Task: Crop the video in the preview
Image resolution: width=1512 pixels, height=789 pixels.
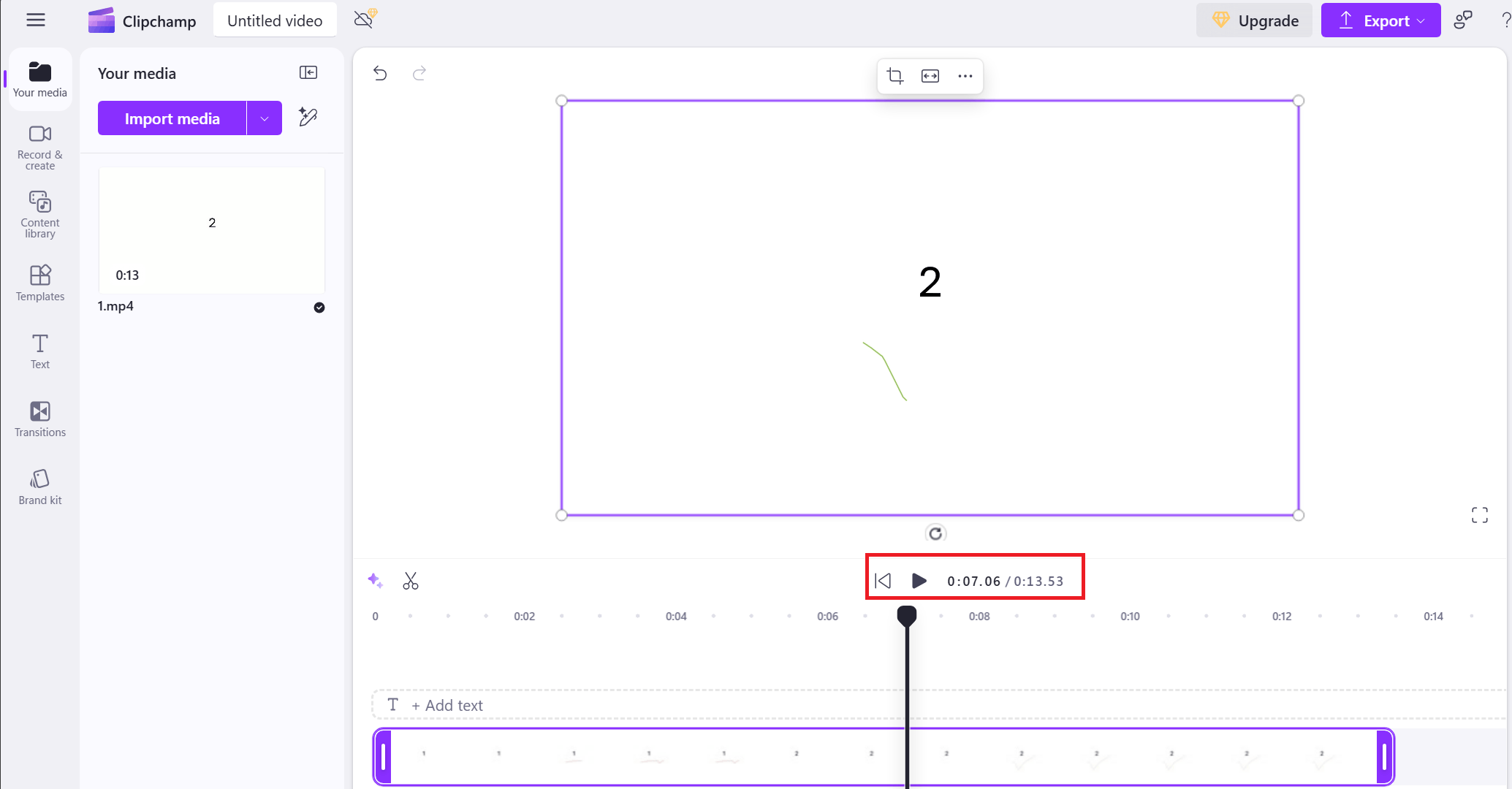Action: [895, 75]
